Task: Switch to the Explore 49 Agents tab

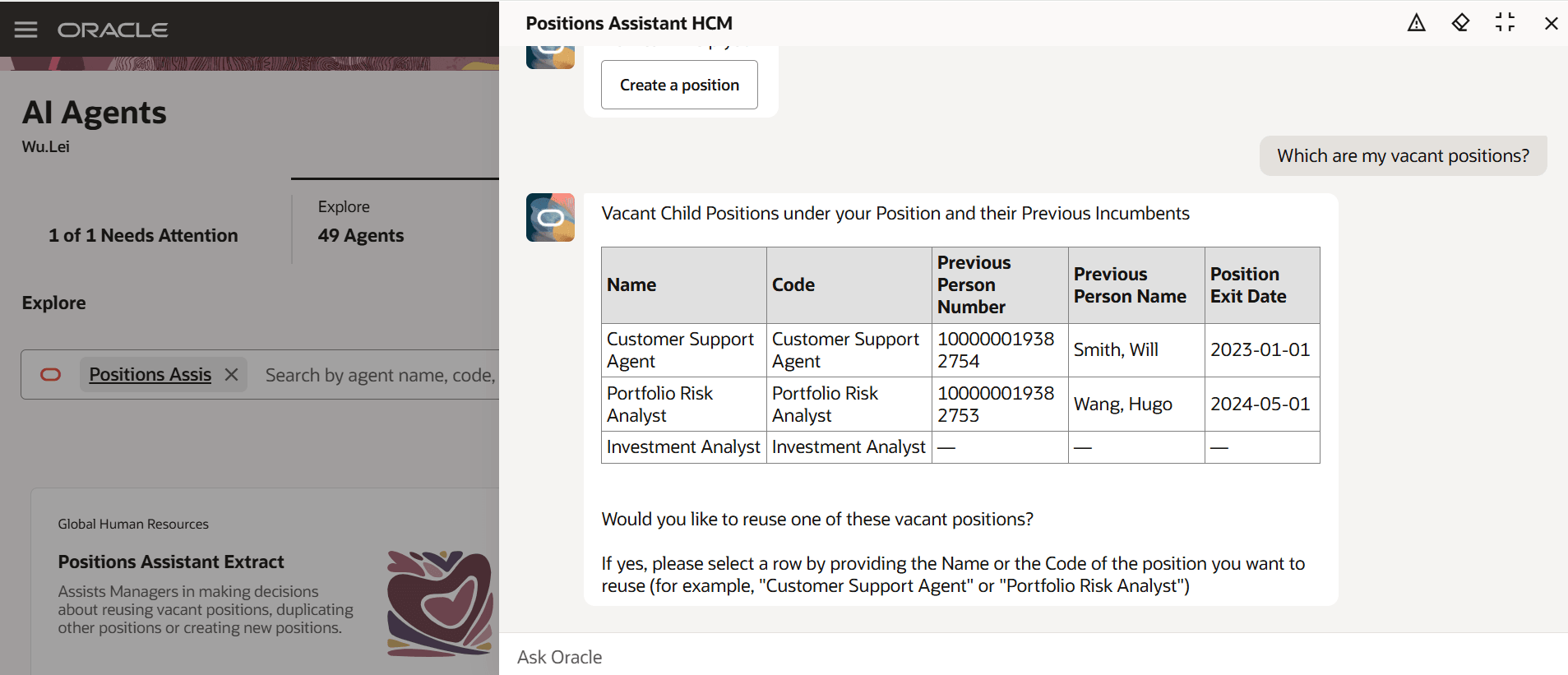Action: (x=361, y=222)
